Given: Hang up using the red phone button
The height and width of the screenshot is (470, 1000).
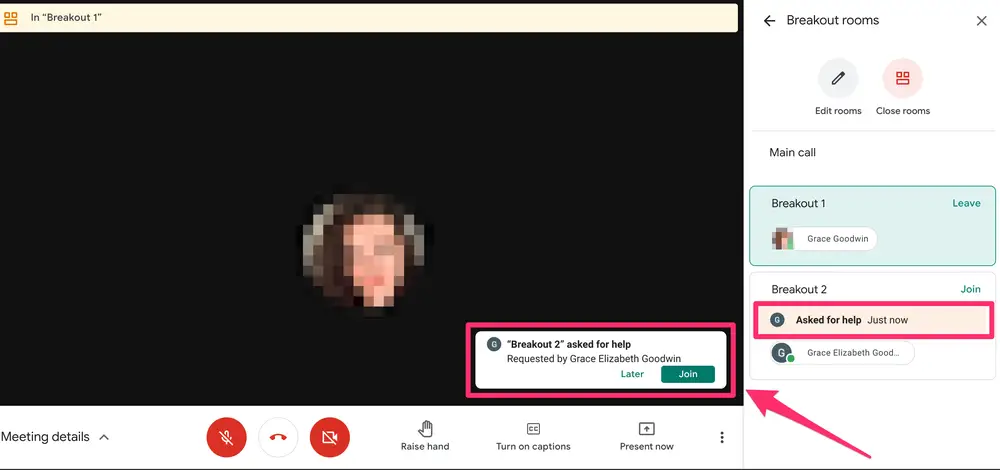Looking at the screenshot, I should click(279, 437).
